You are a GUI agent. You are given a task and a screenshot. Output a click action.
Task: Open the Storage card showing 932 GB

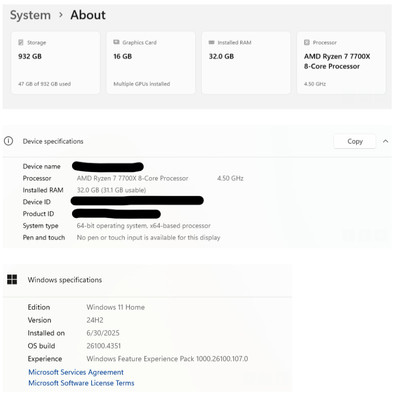tap(55, 63)
